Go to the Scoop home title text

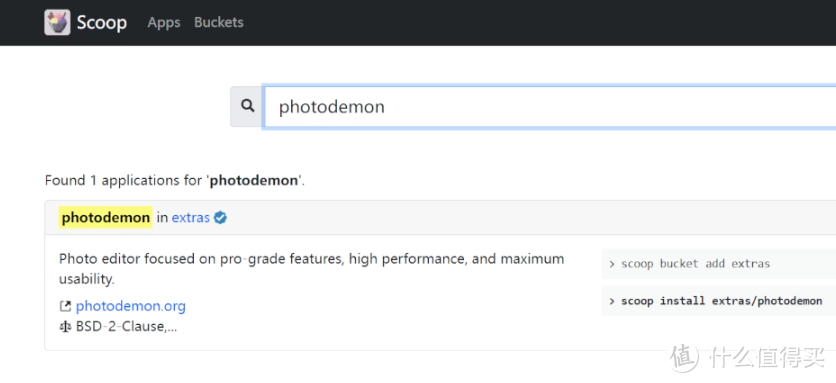(102, 22)
